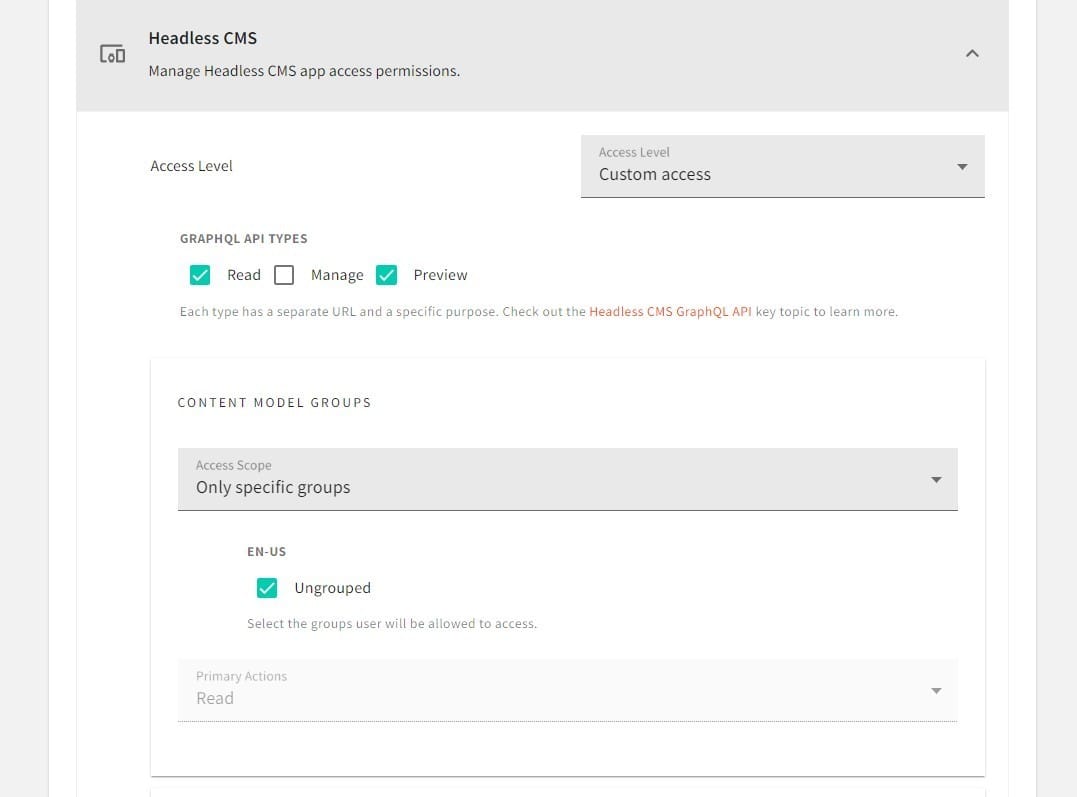This screenshot has height=797, width=1077.
Task: Click the Headless CMS header title
Action: (x=203, y=38)
